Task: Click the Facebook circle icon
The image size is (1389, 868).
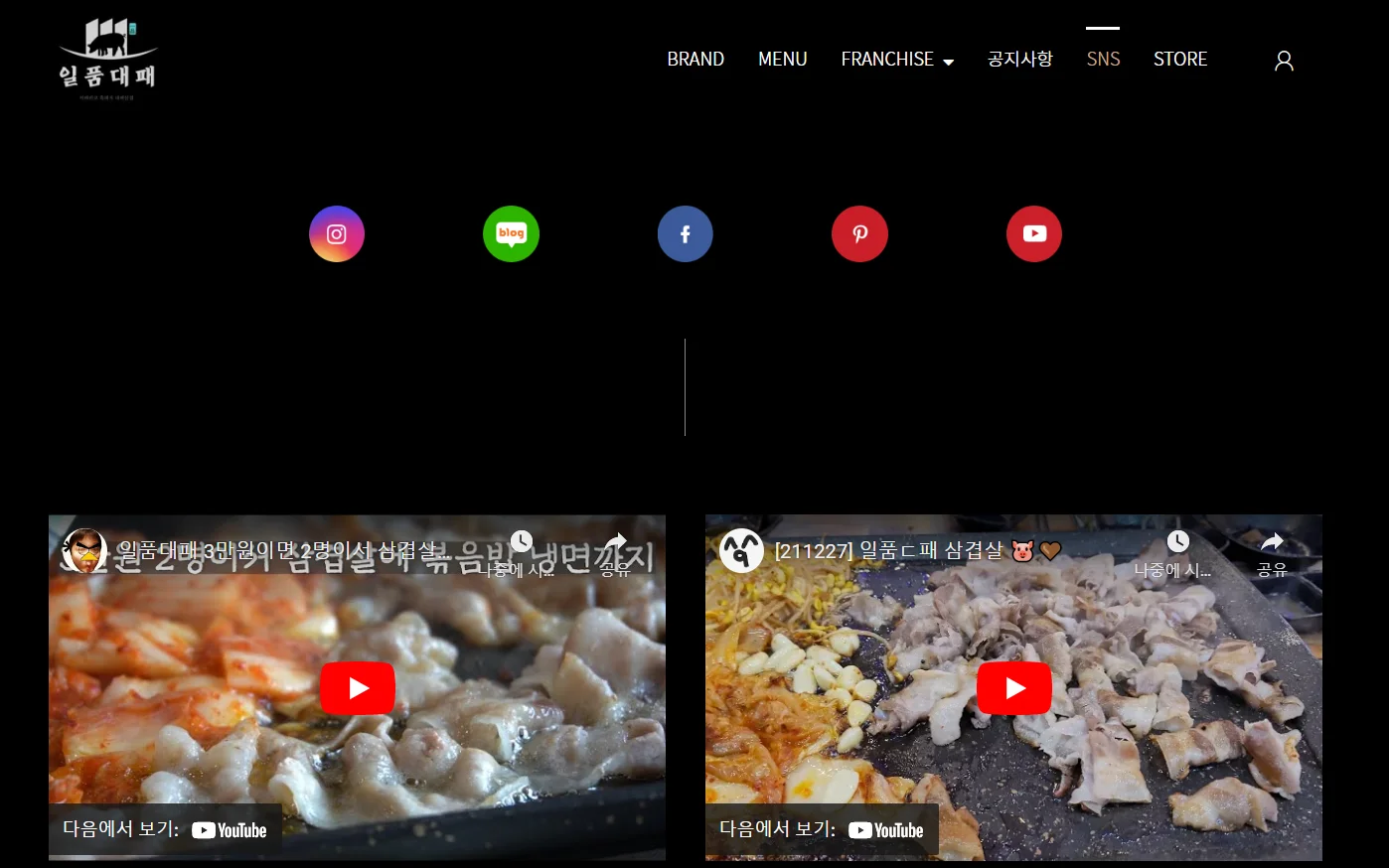Action: (x=685, y=234)
